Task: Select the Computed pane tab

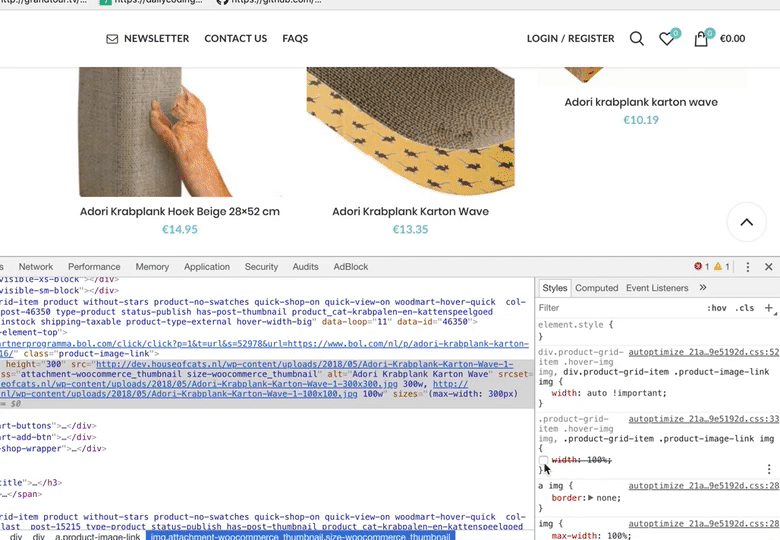Action: click(x=596, y=288)
